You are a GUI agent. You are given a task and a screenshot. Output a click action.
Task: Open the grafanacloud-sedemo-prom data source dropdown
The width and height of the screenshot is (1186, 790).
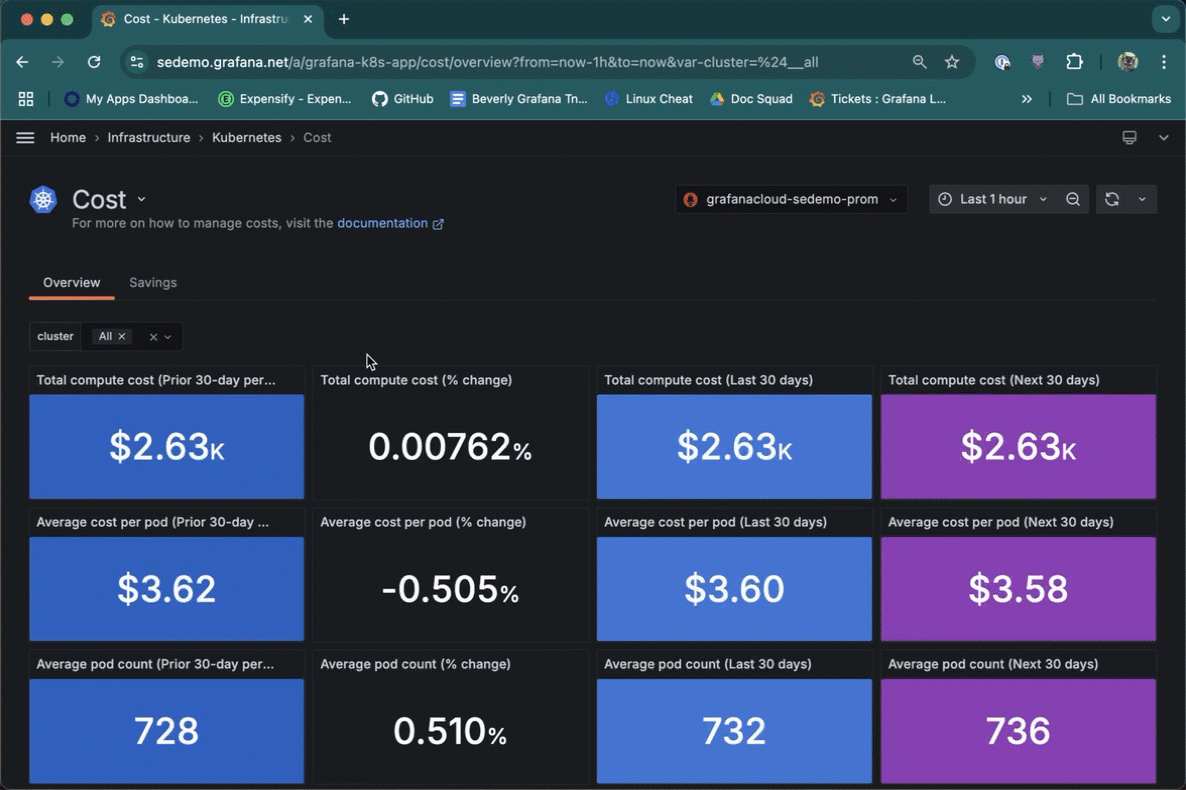tap(791, 199)
